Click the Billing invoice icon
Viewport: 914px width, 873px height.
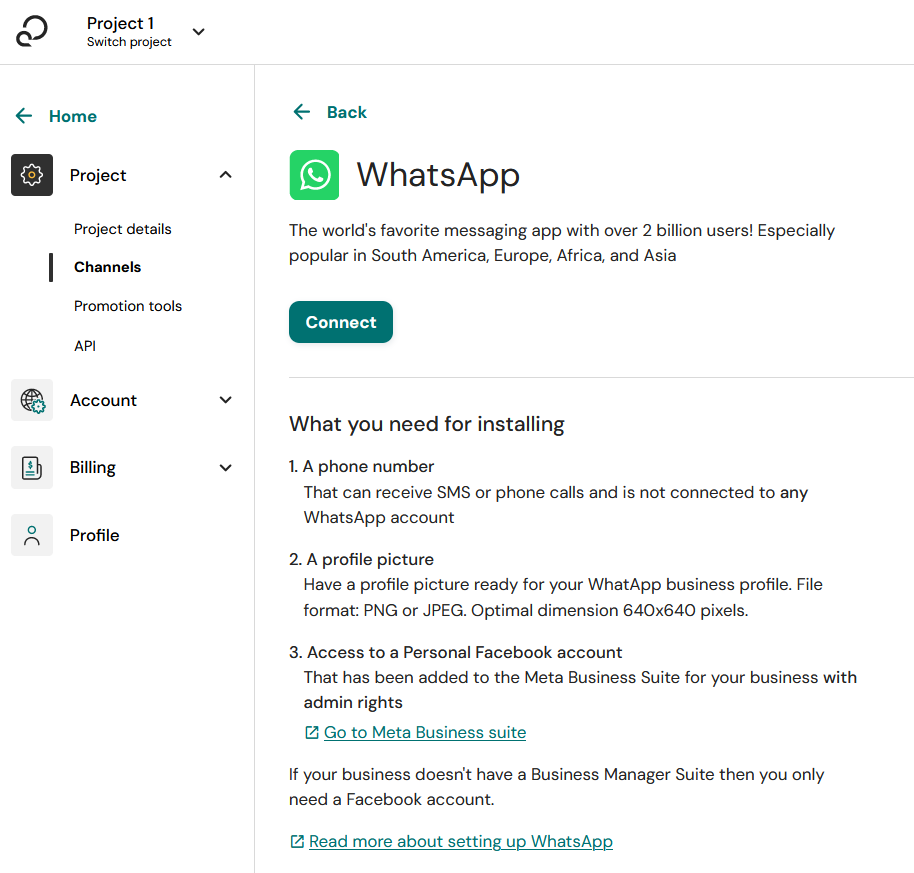coord(32,467)
